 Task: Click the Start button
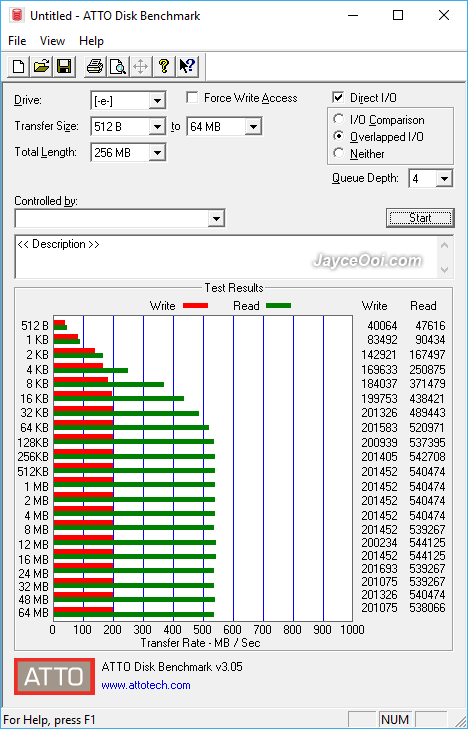pyautogui.click(x=420, y=218)
